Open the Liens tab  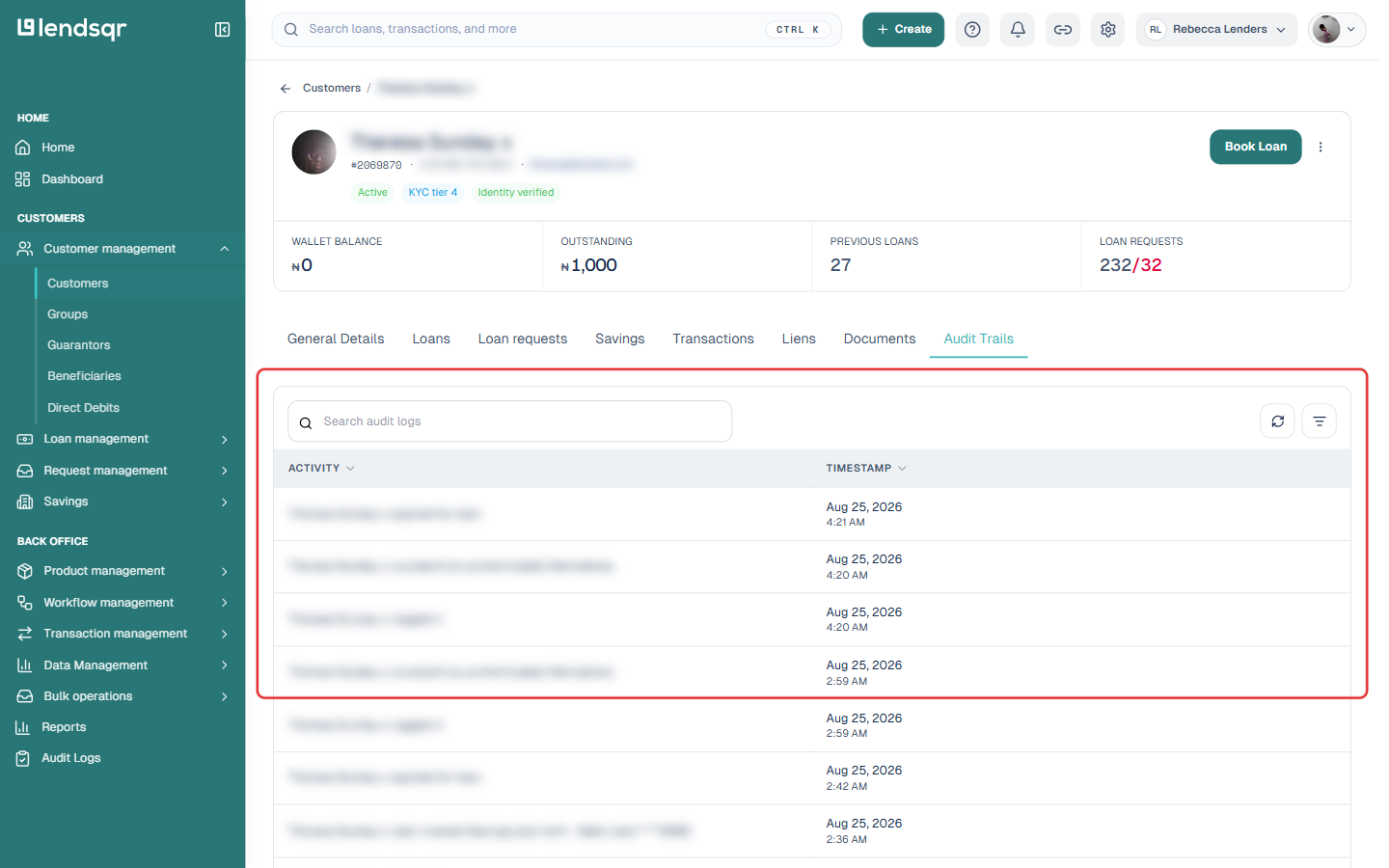click(x=799, y=339)
